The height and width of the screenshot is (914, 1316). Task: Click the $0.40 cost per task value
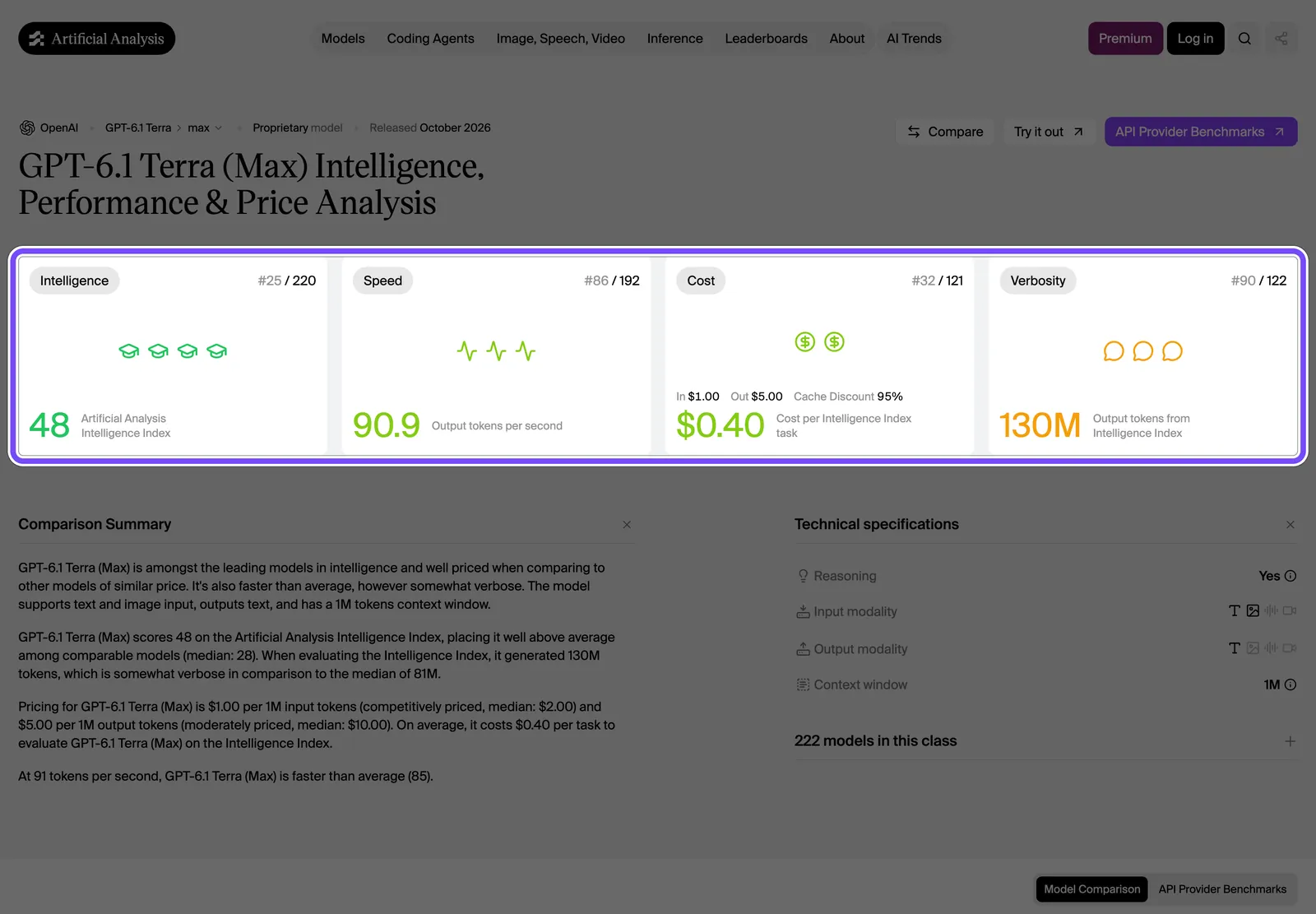[721, 425]
